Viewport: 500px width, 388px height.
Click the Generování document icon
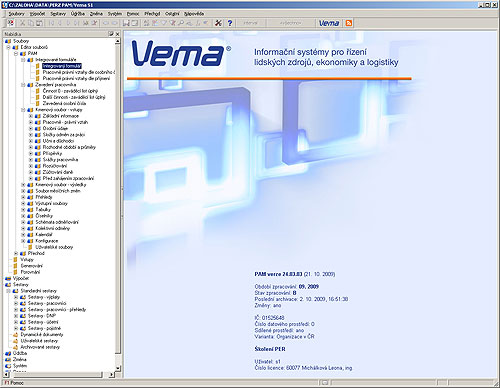[15, 266]
